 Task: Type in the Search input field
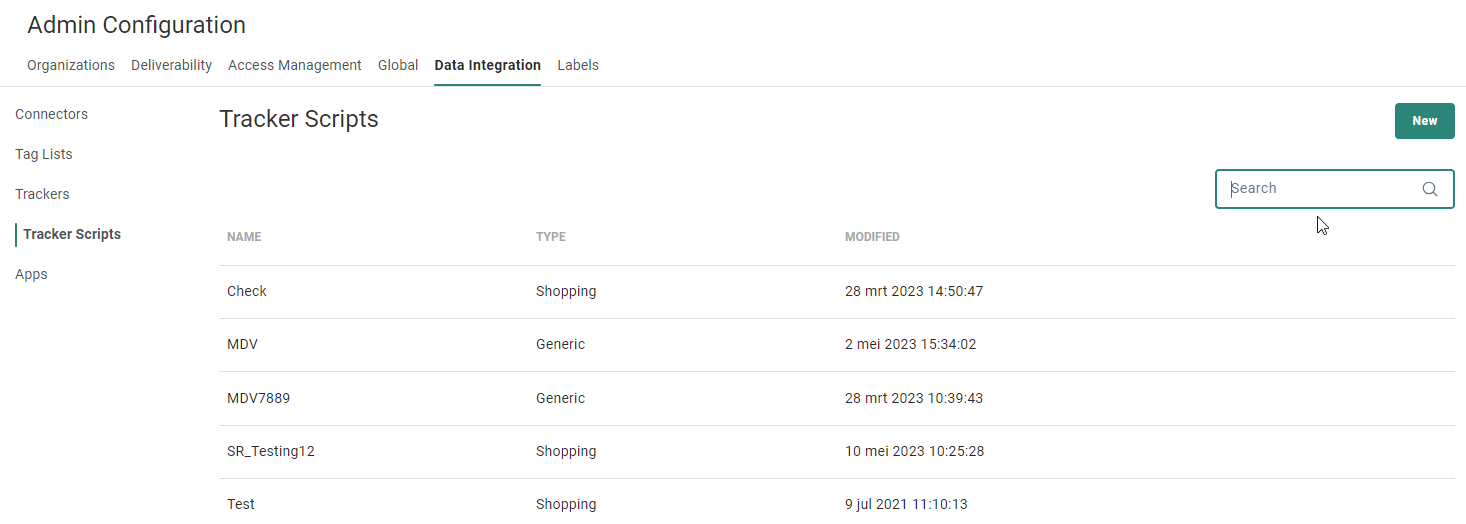(1320, 189)
